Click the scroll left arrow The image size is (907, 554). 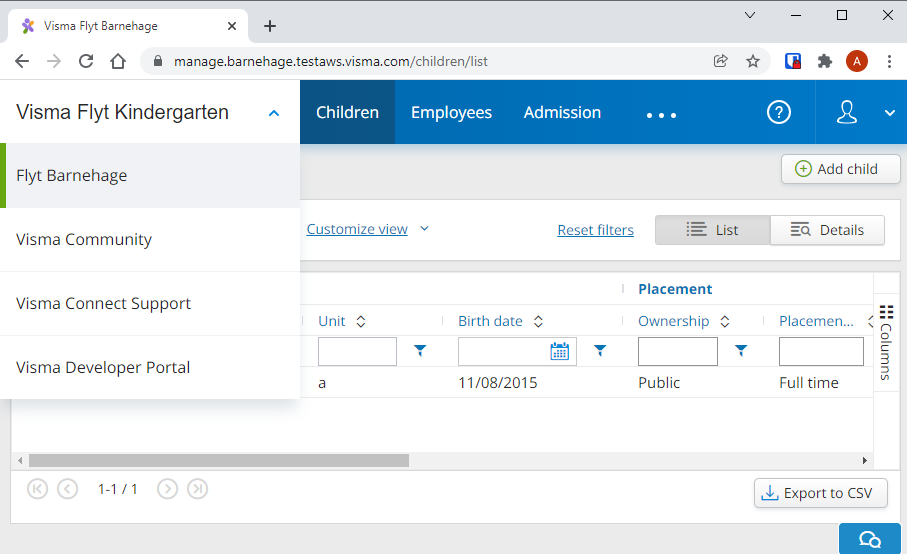20,460
